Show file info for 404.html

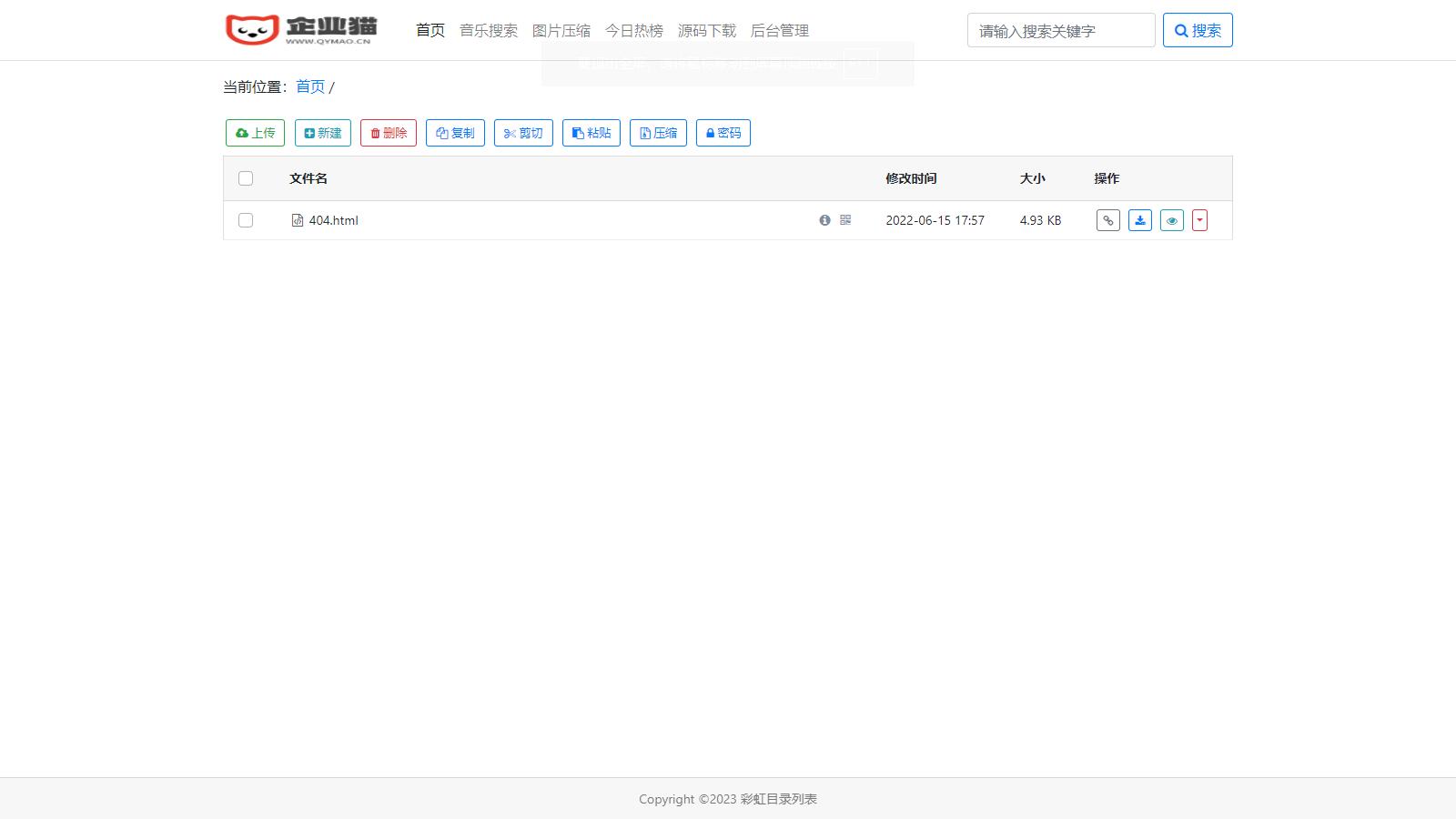824,220
